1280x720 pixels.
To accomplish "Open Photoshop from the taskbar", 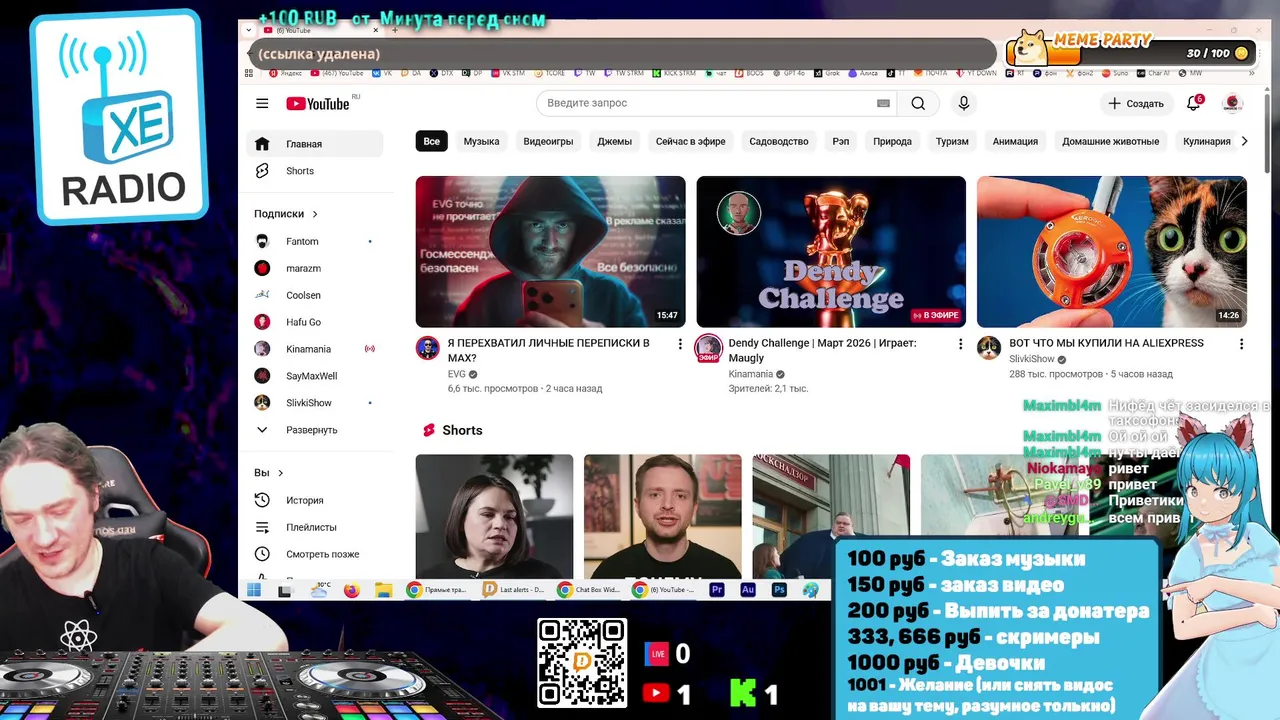I will [x=779, y=590].
